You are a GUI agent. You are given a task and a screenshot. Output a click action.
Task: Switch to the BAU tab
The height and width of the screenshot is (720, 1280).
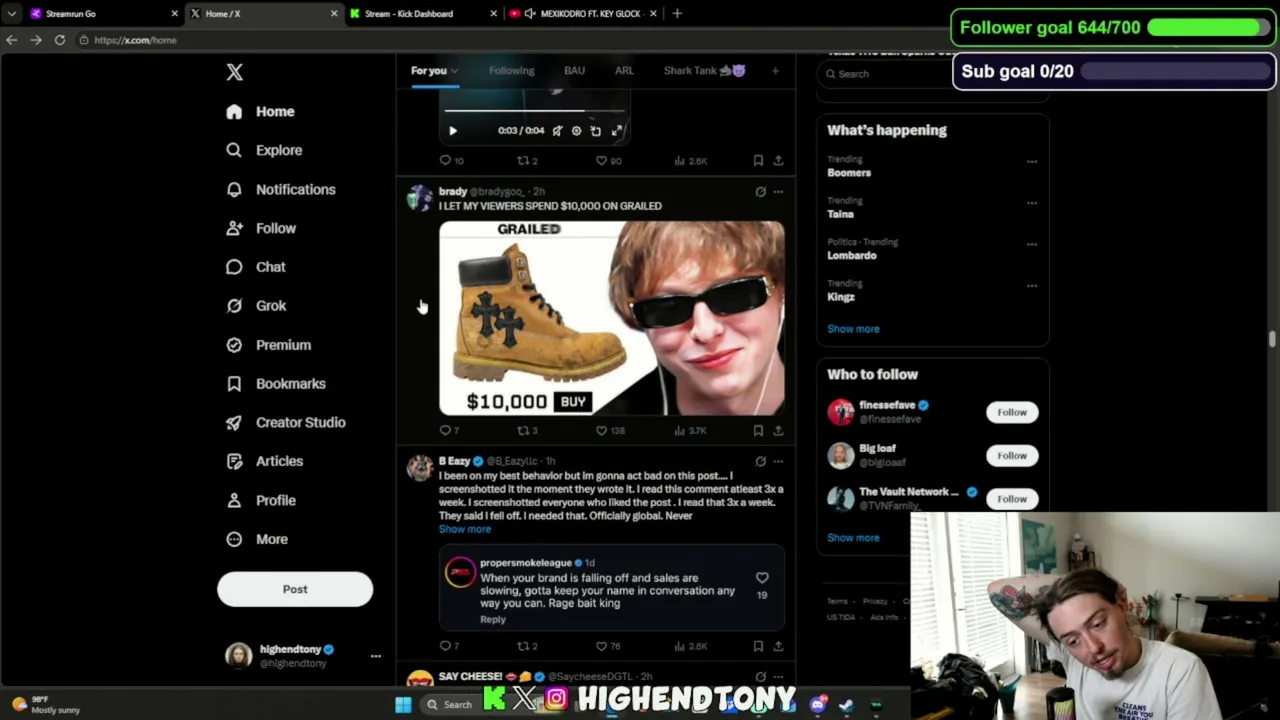tap(574, 71)
